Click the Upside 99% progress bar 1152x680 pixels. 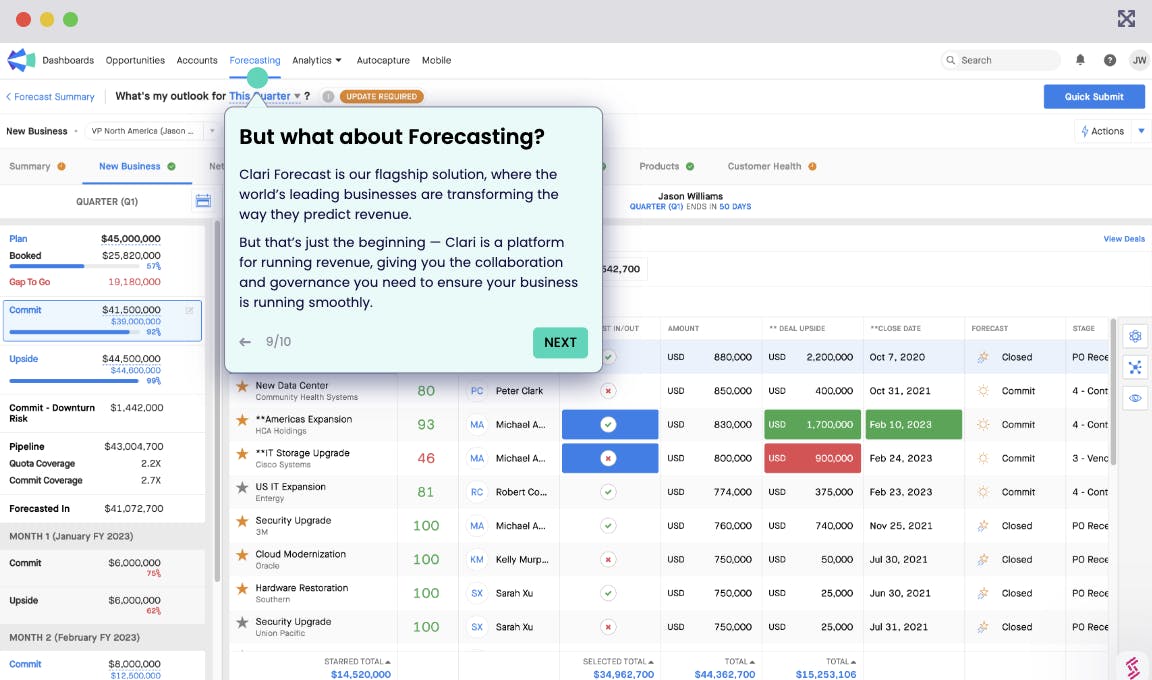[76, 380]
